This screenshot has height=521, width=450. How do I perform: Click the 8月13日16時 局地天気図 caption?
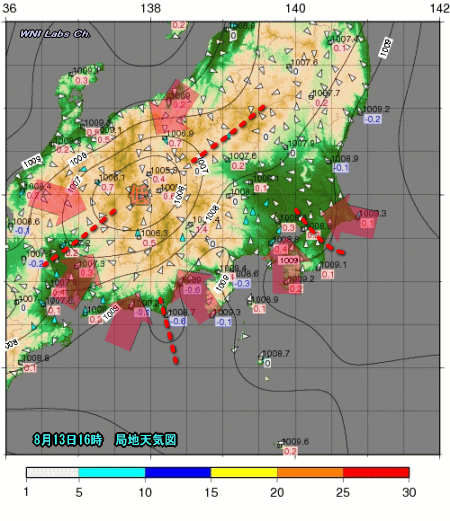105,440
